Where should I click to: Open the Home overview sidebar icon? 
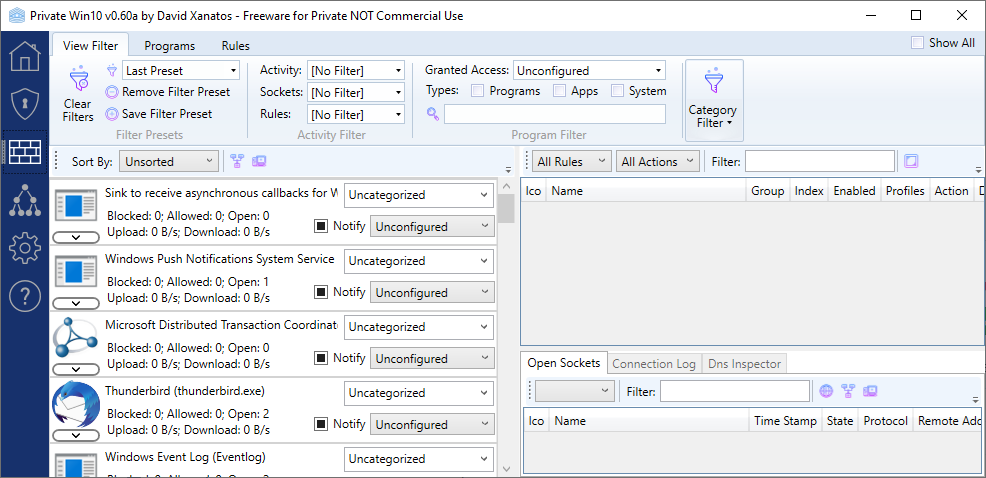(x=25, y=56)
